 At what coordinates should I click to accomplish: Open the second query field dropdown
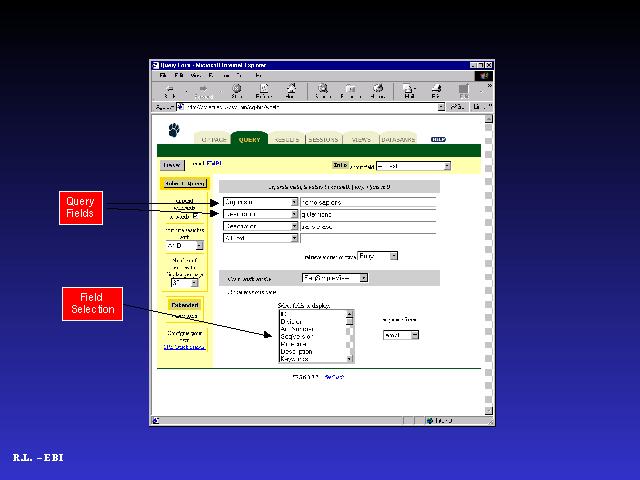[294, 214]
